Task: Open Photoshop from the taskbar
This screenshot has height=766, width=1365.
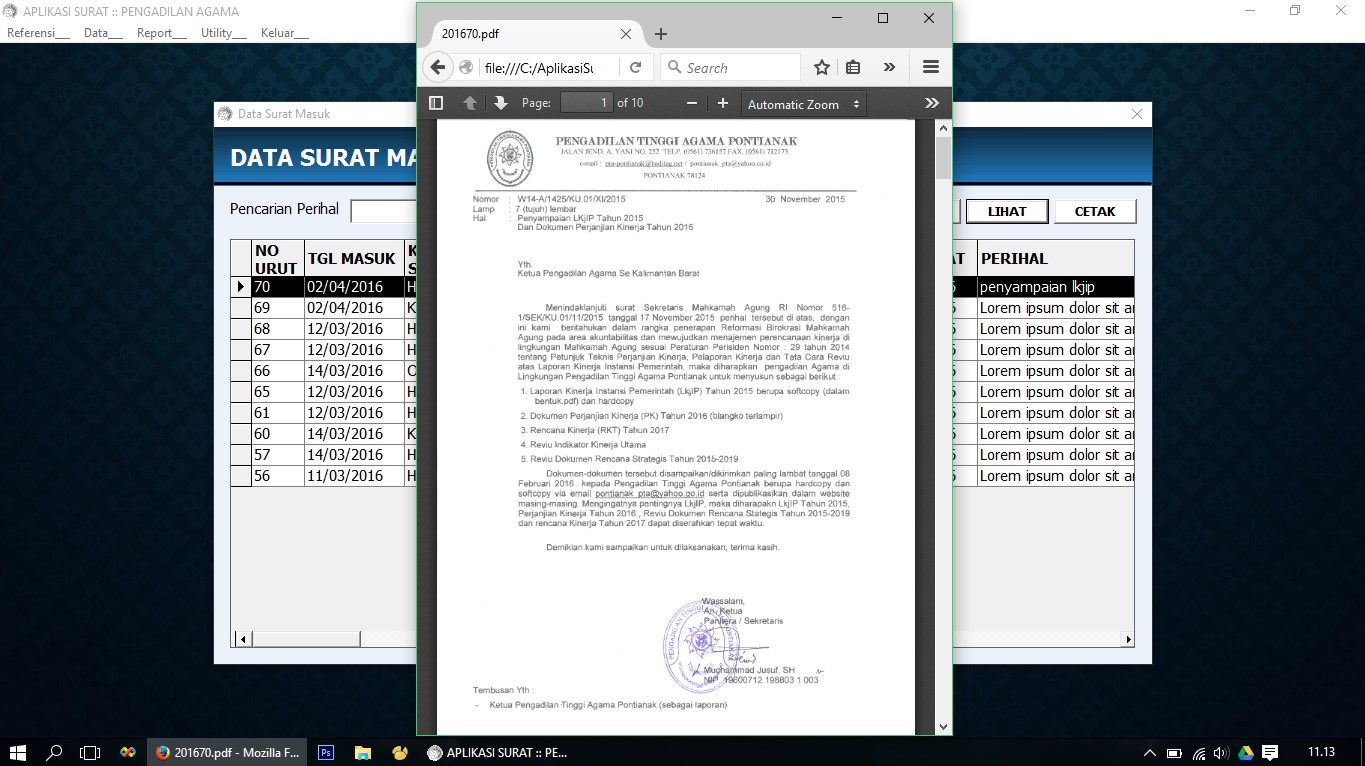Action: click(325, 751)
